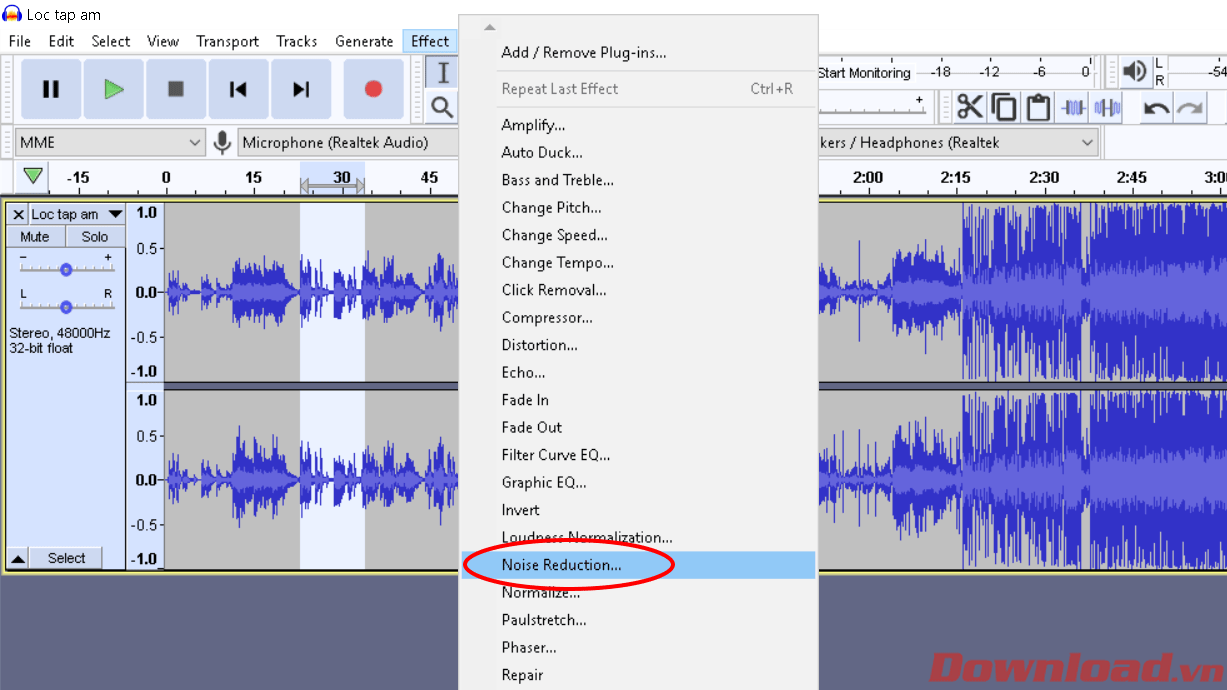The height and width of the screenshot is (690, 1227).
Task: Select the Selection I-beam tool
Action: tap(441, 71)
